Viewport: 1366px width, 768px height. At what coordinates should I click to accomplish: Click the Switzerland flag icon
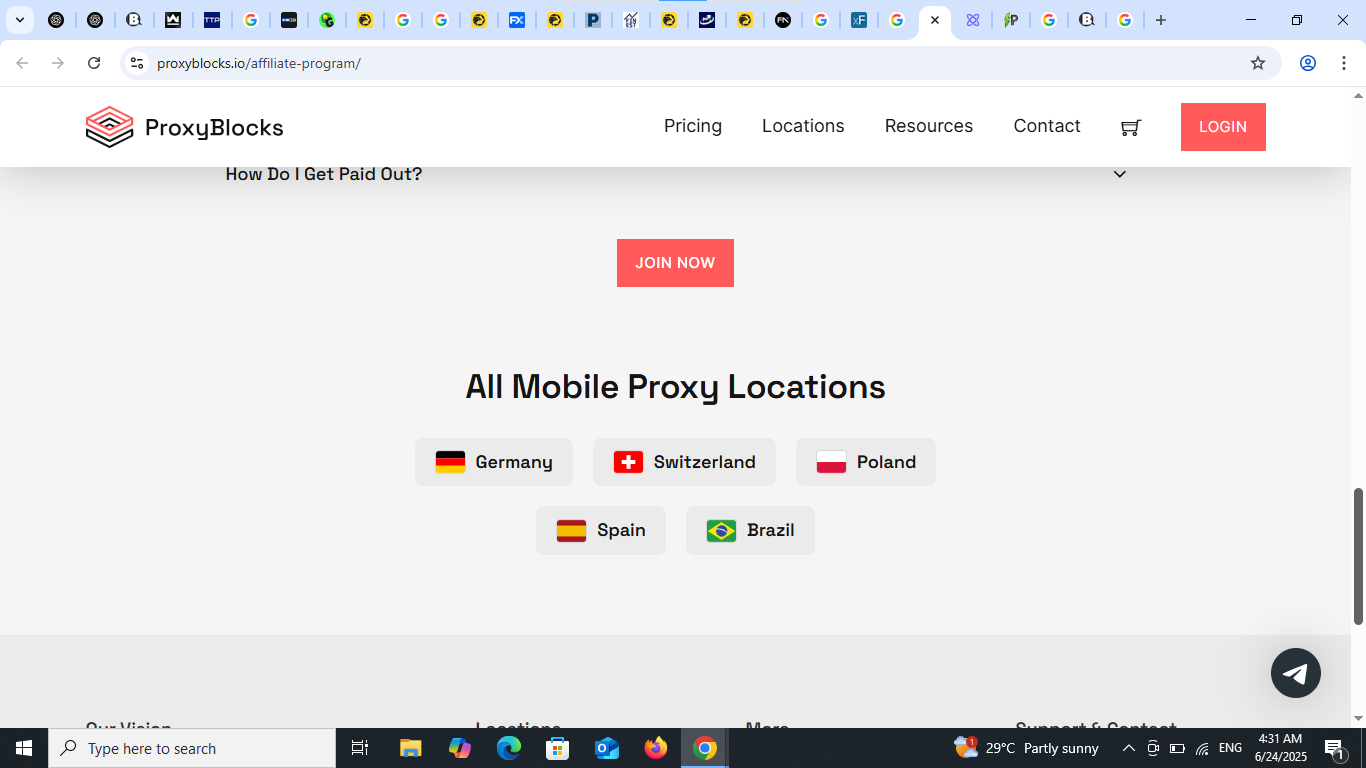tap(628, 462)
